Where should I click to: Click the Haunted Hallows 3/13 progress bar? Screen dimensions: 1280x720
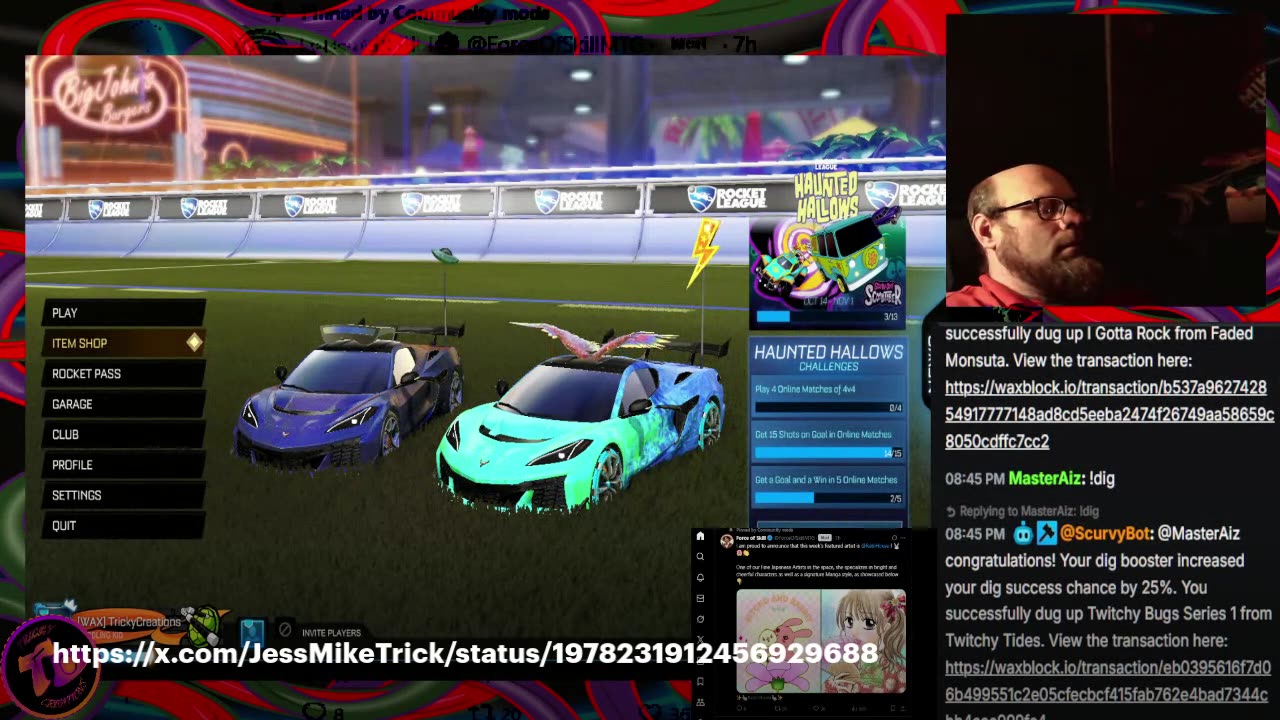pos(828,317)
